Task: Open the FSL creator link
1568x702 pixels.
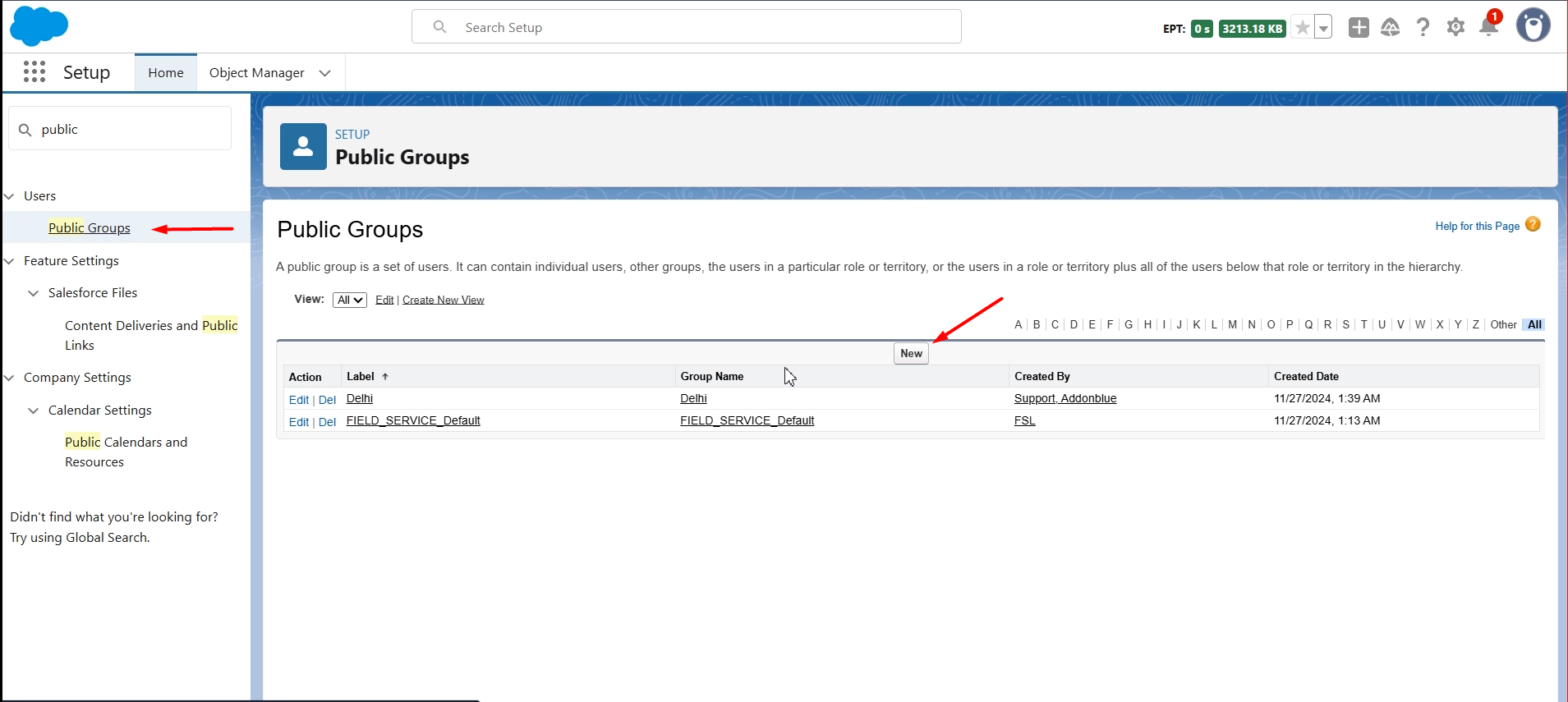Action: coord(1024,420)
